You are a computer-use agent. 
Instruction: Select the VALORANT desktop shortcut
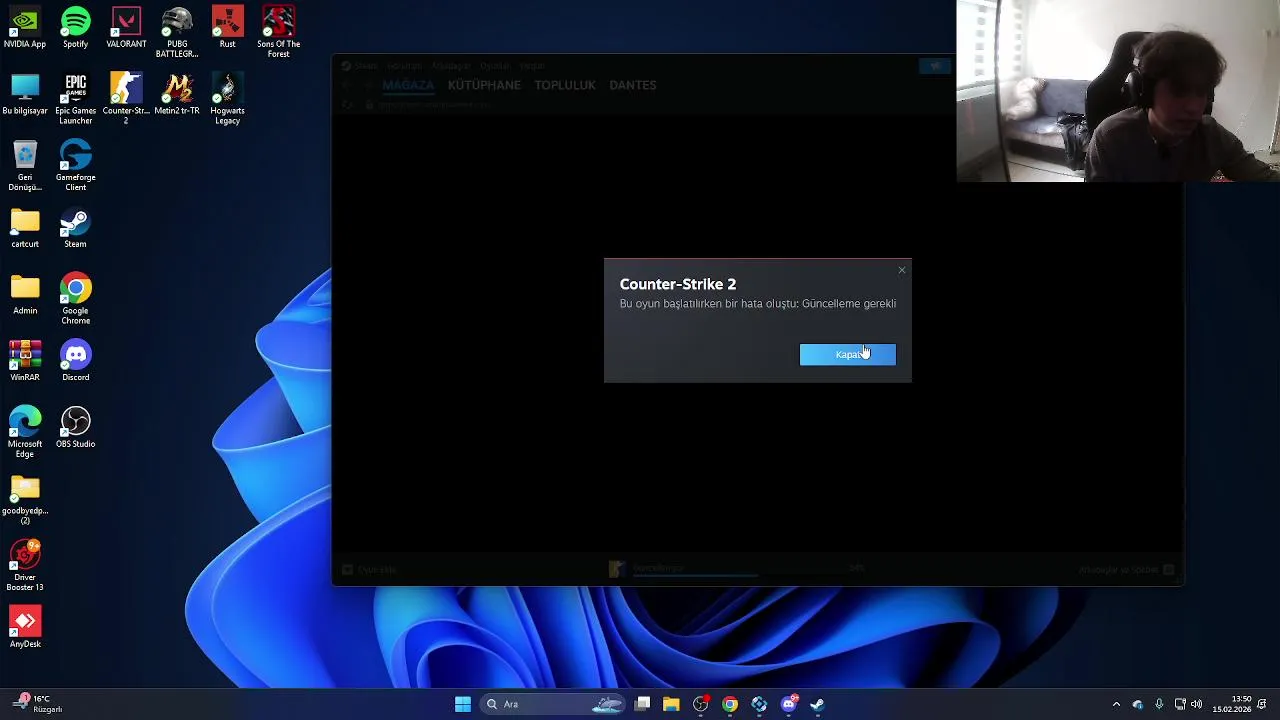(x=126, y=28)
